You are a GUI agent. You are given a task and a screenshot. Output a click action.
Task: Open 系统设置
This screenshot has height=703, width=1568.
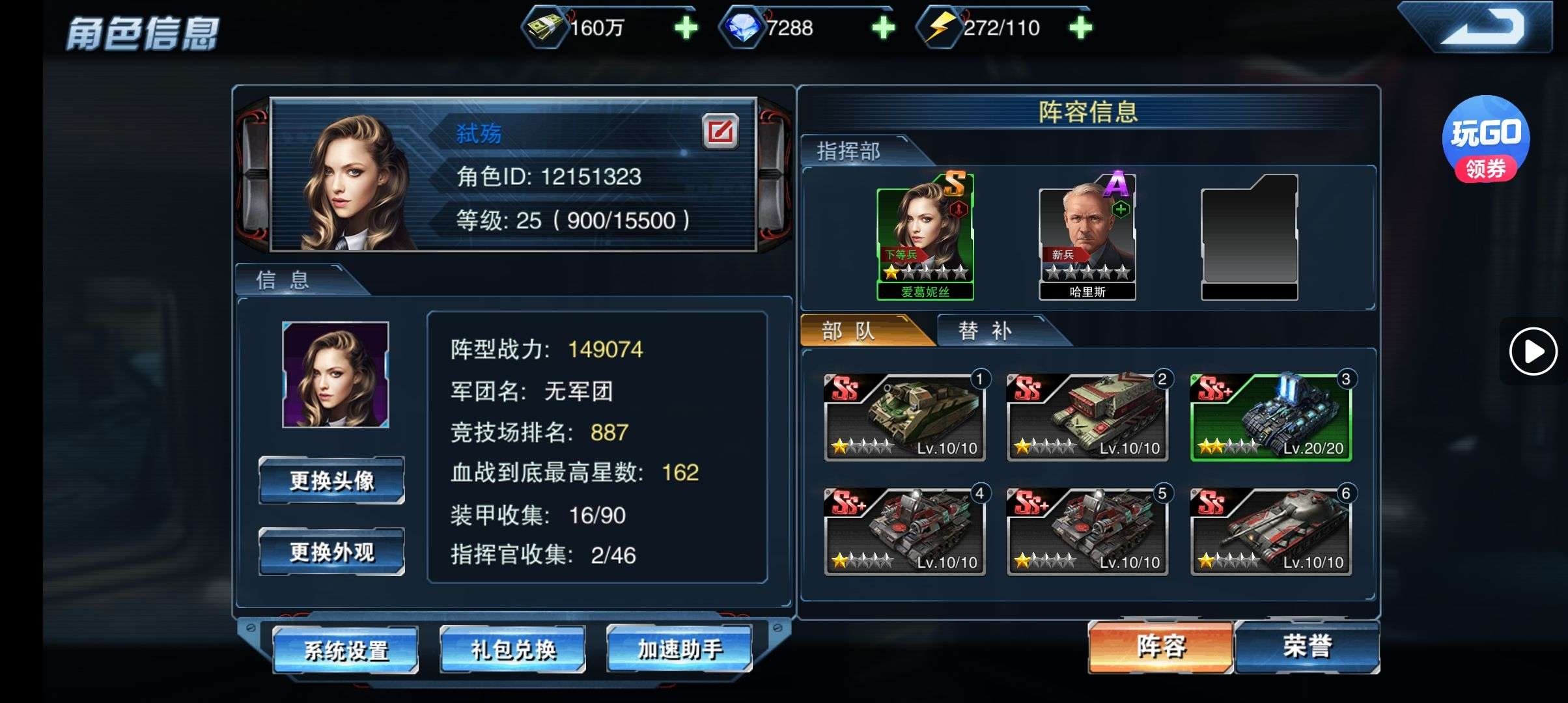346,650
